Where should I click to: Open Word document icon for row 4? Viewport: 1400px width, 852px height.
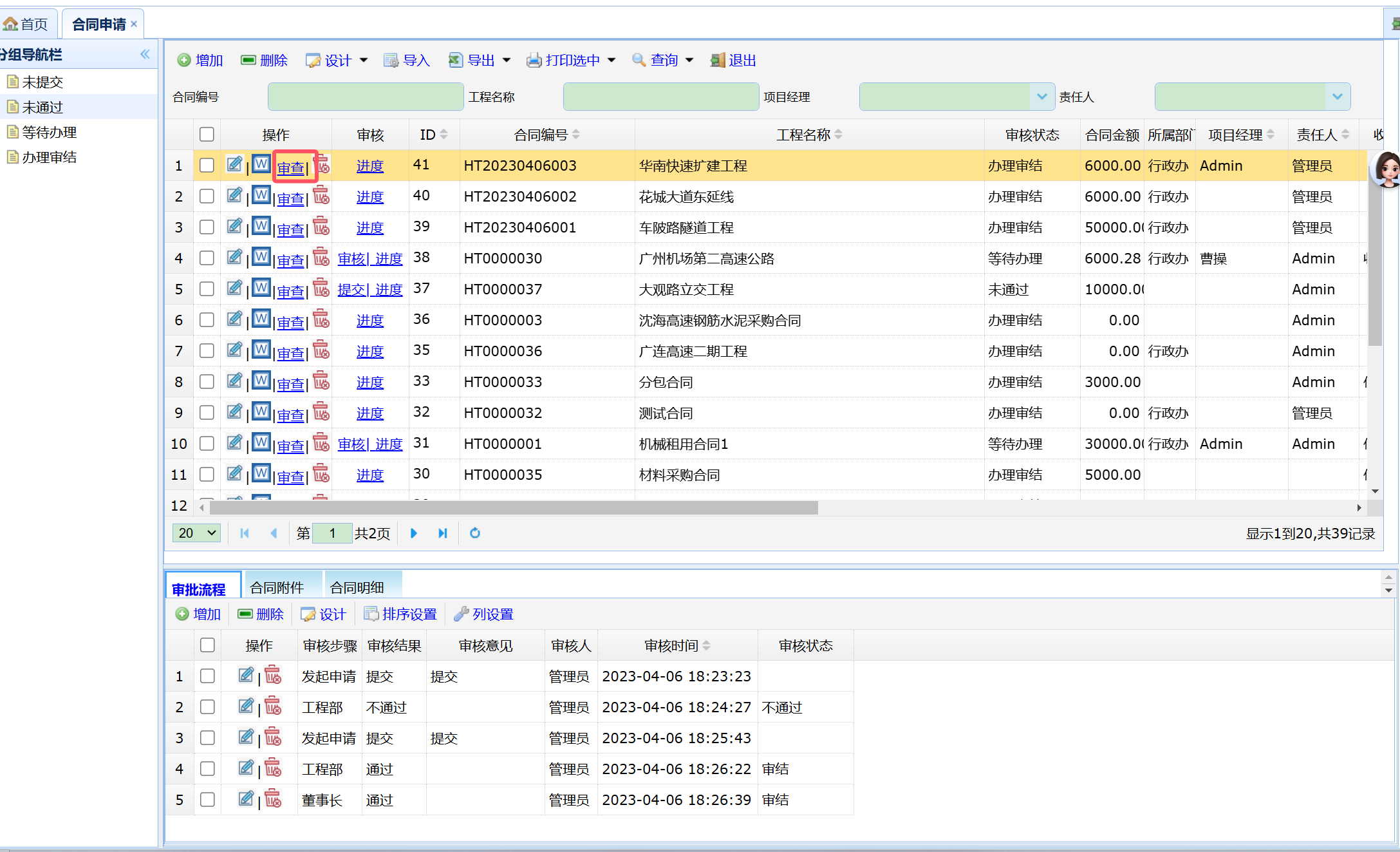coord(261,257)
